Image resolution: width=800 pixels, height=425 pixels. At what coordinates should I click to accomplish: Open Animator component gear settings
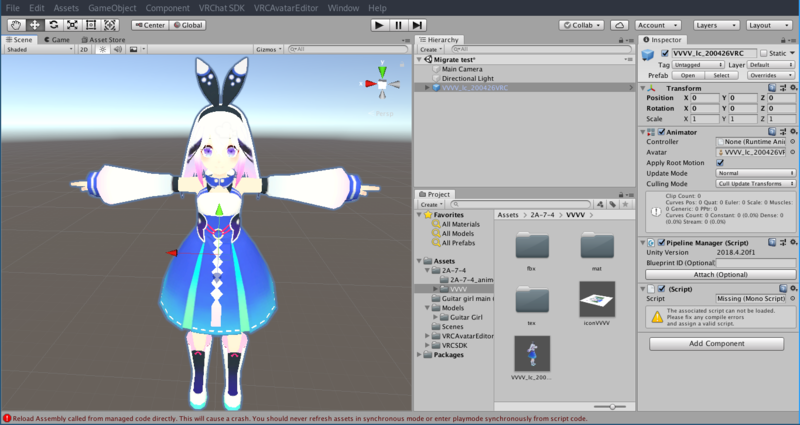793,132
